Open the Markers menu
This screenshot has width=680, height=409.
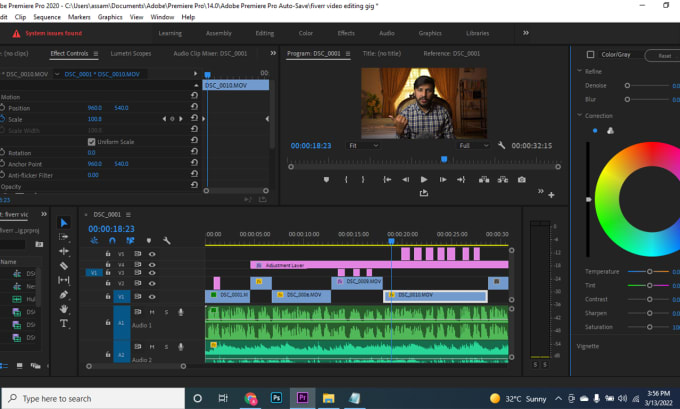coord(79,17)
